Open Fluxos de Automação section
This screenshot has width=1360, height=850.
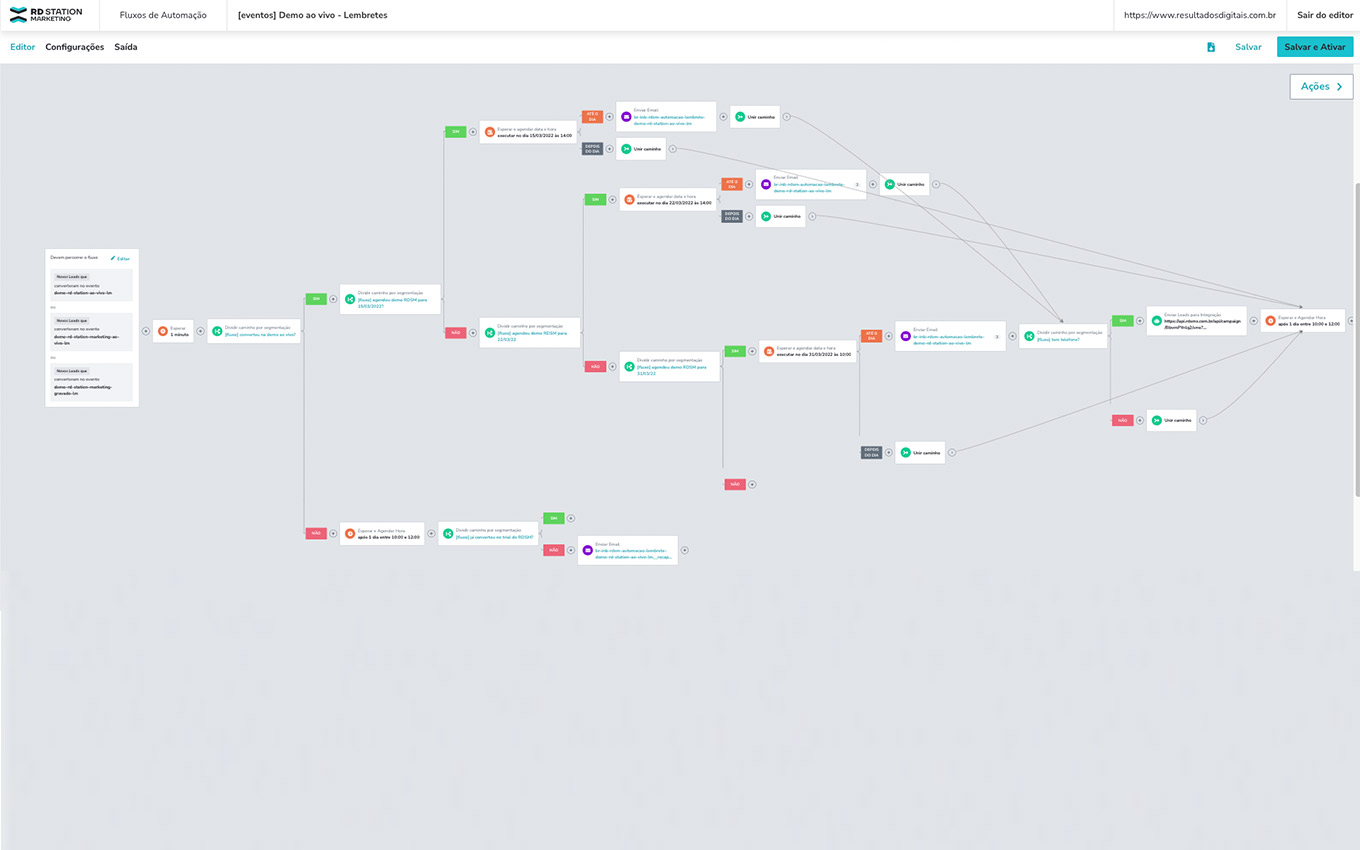163,15
